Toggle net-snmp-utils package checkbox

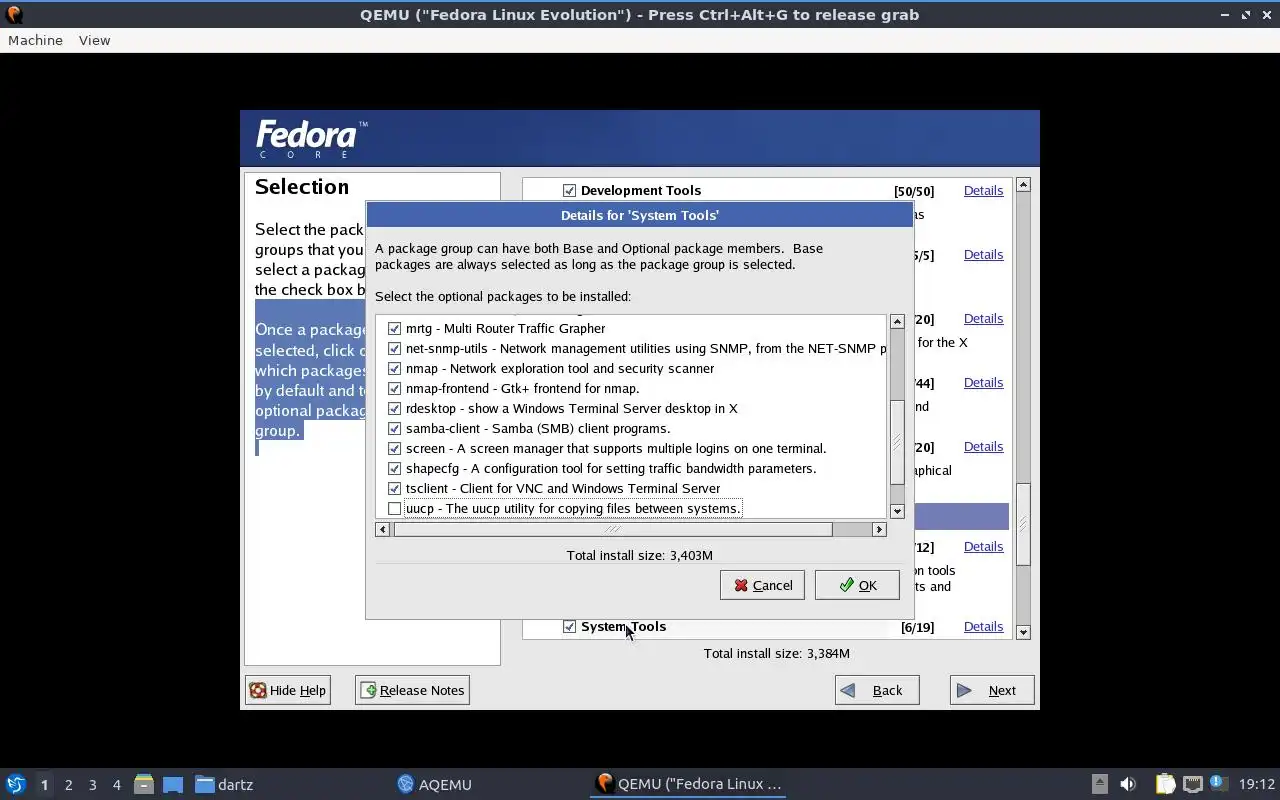pos(394,348)
